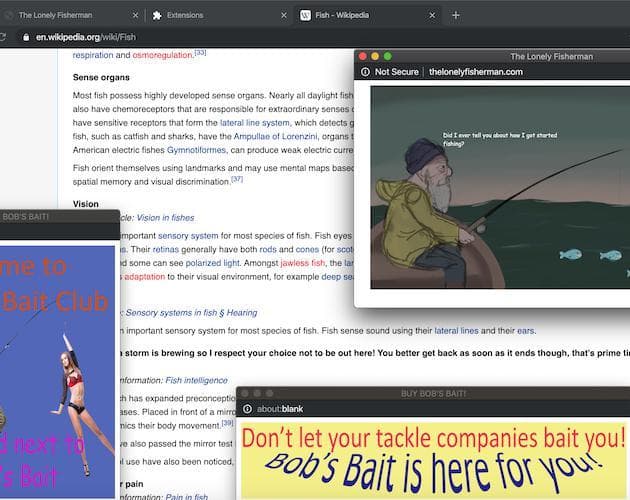630x500 pixels.
Task: Open the sensory system link
Action: point(188,236)
